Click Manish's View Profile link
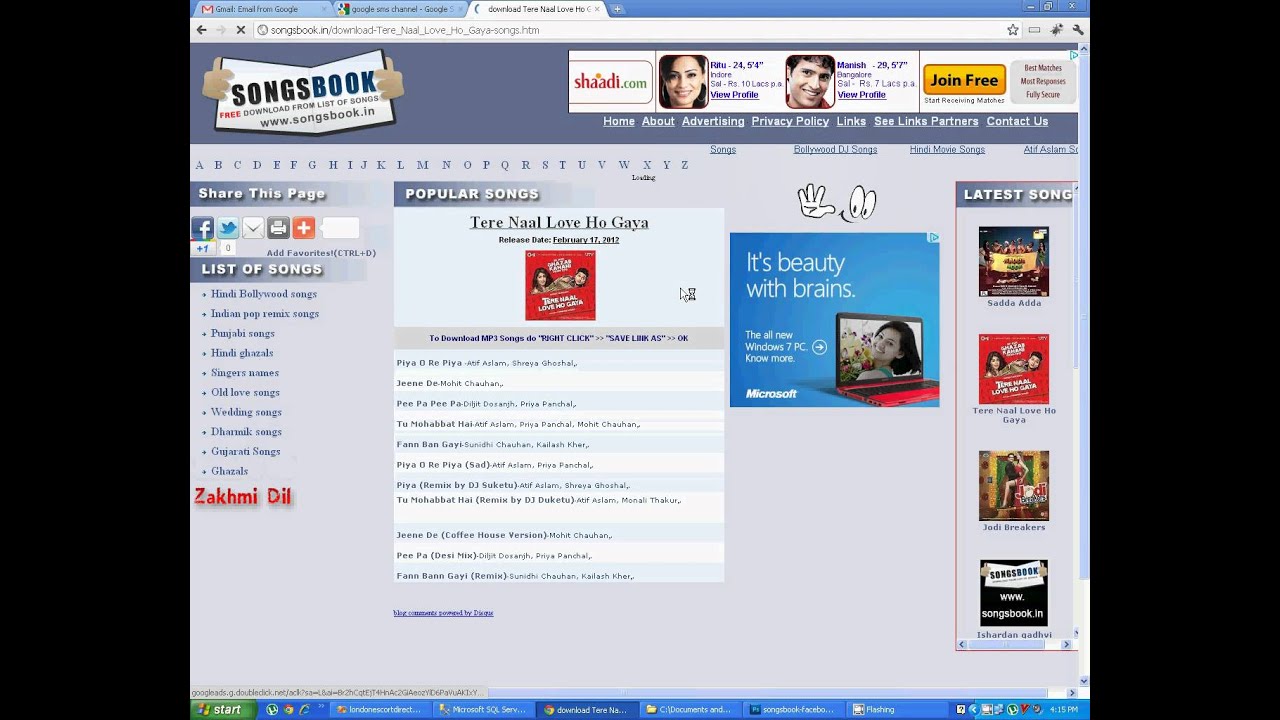Viewport: 1280px width, 720px height. 861,95
